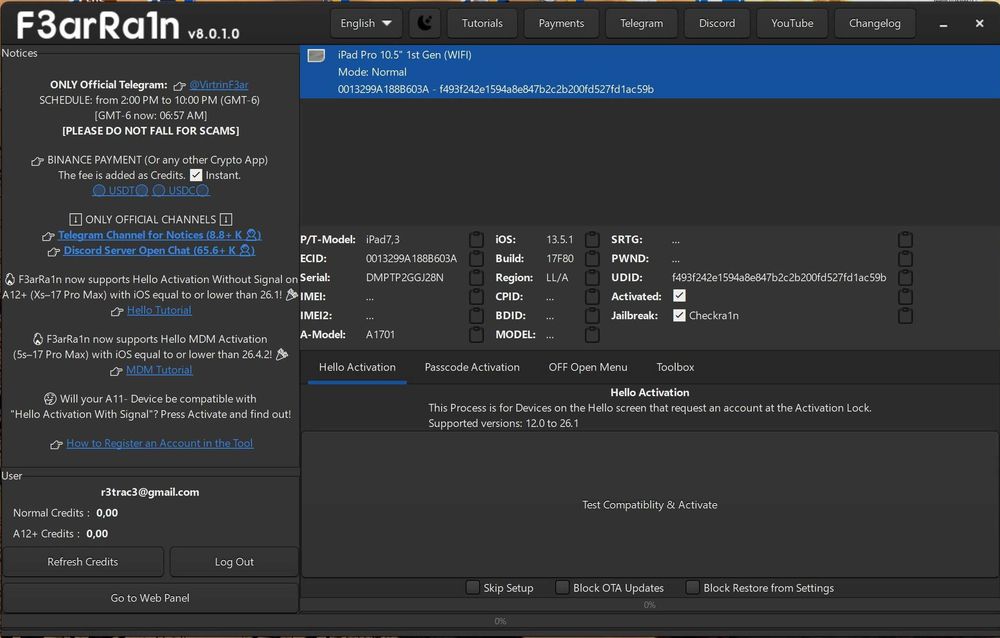Open the USDT payment link

(x=121, y=190)
